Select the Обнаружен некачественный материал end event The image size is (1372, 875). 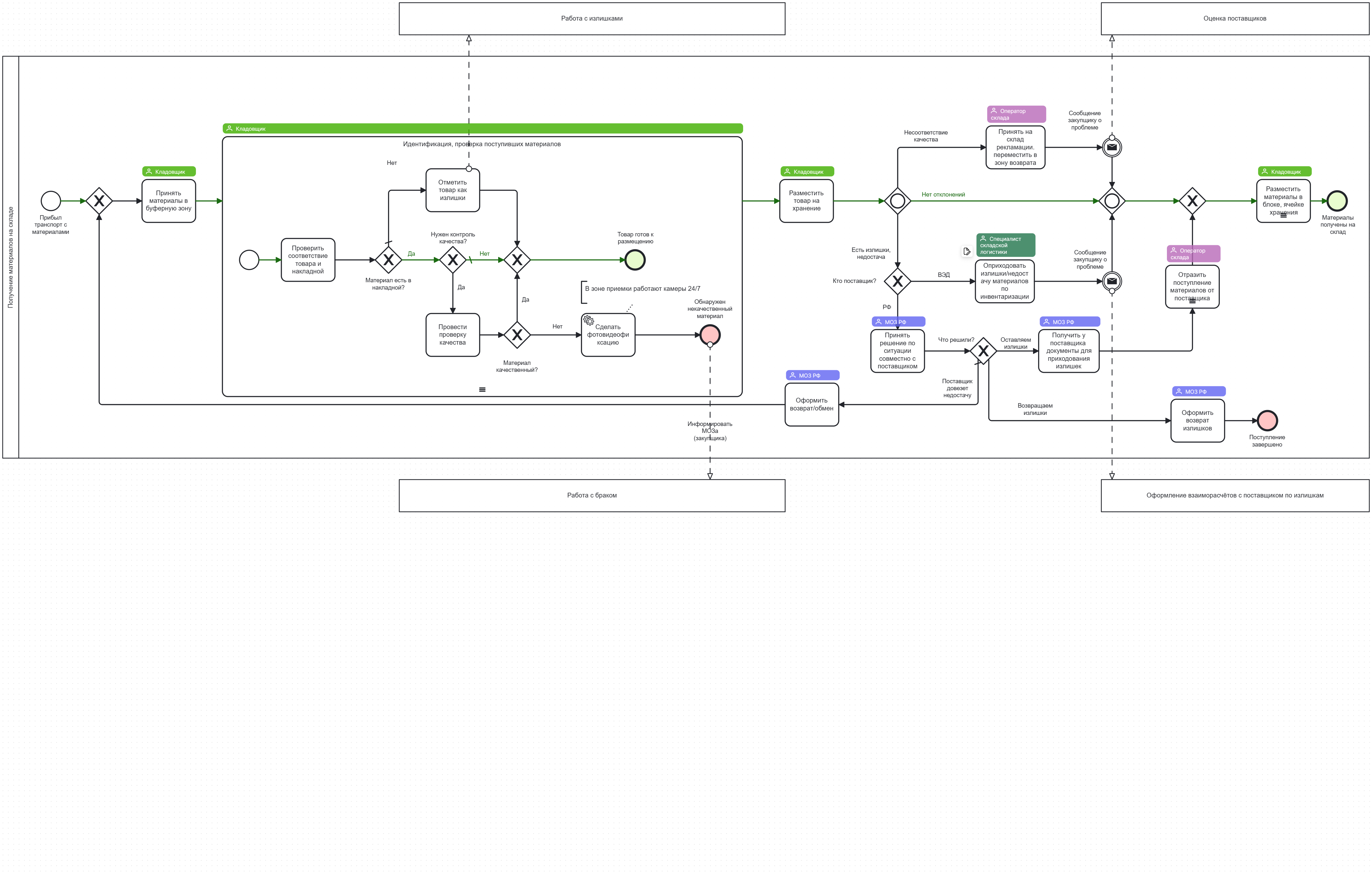pyautogui.click(x=710, y=334)
